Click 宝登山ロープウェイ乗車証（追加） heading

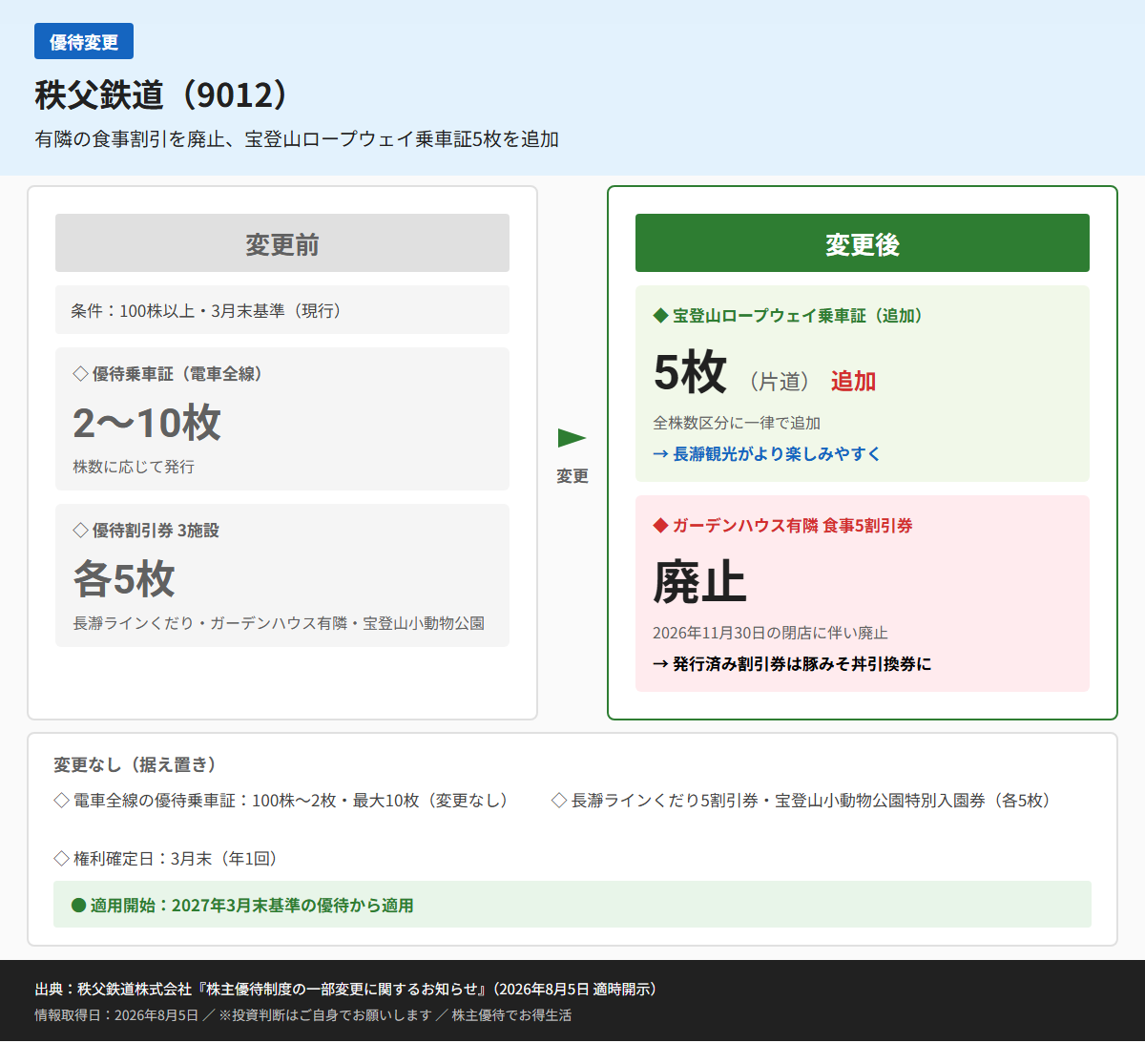pos(788,316)
